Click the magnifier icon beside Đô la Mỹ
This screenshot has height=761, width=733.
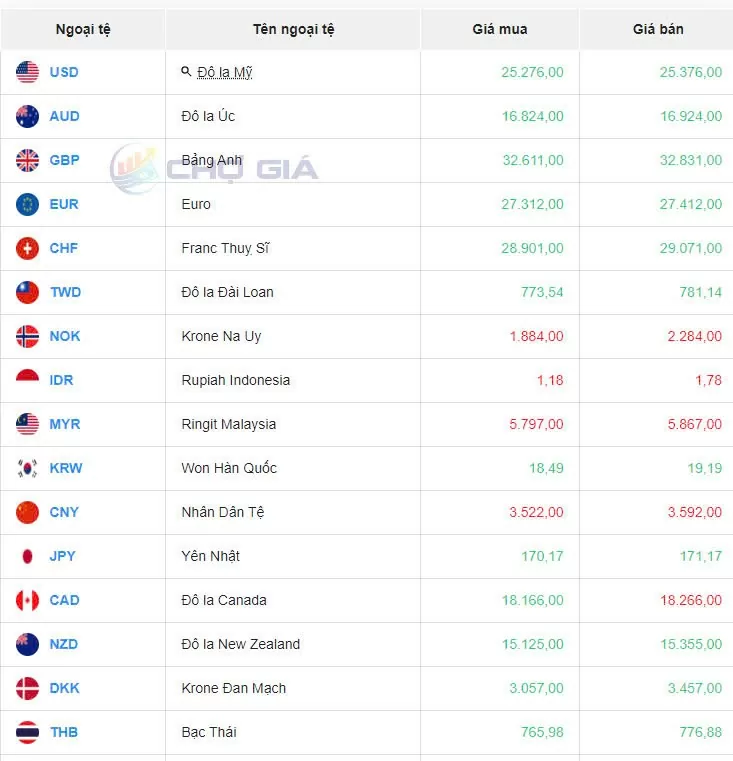pyautogui.click(x=186, y=72)
